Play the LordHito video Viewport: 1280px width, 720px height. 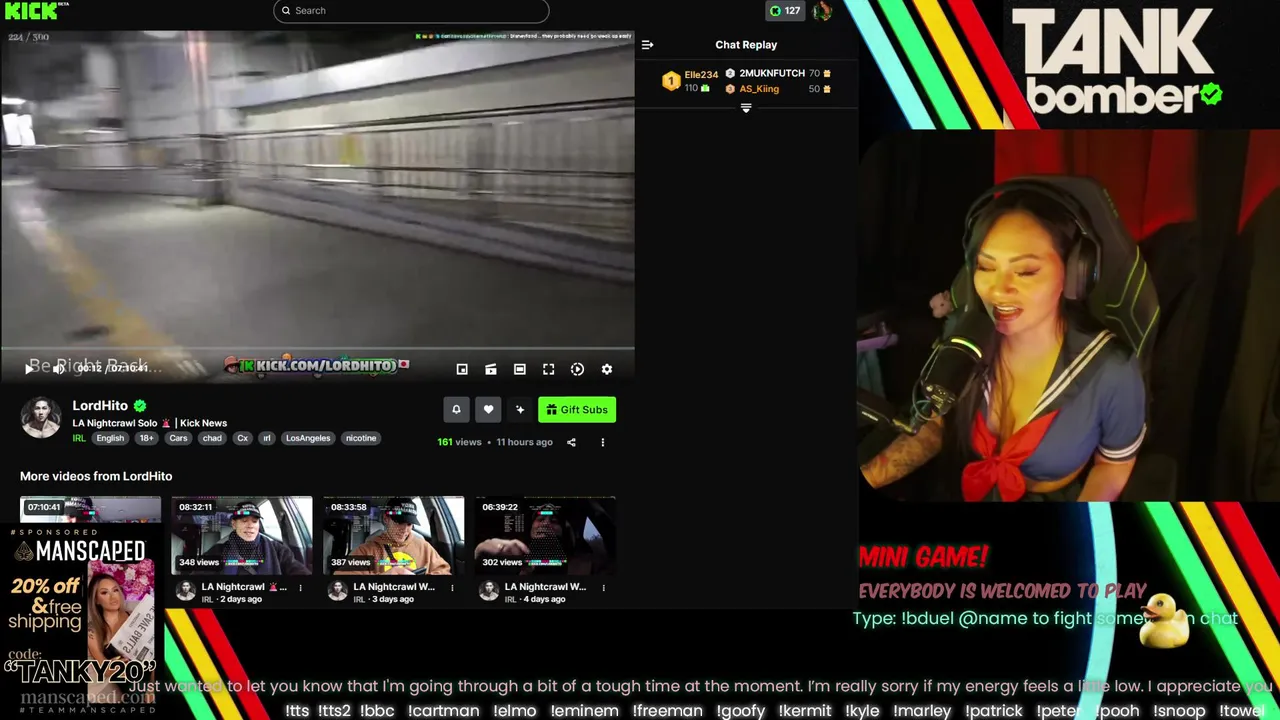[x=28, y=369]
